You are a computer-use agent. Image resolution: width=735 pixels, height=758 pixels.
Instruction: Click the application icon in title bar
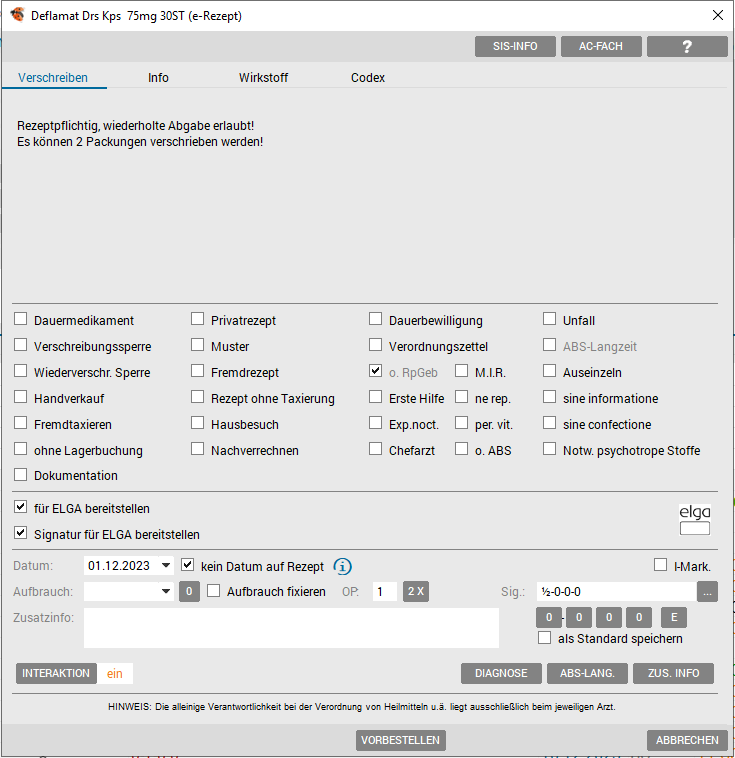click(x=17, y=15)
